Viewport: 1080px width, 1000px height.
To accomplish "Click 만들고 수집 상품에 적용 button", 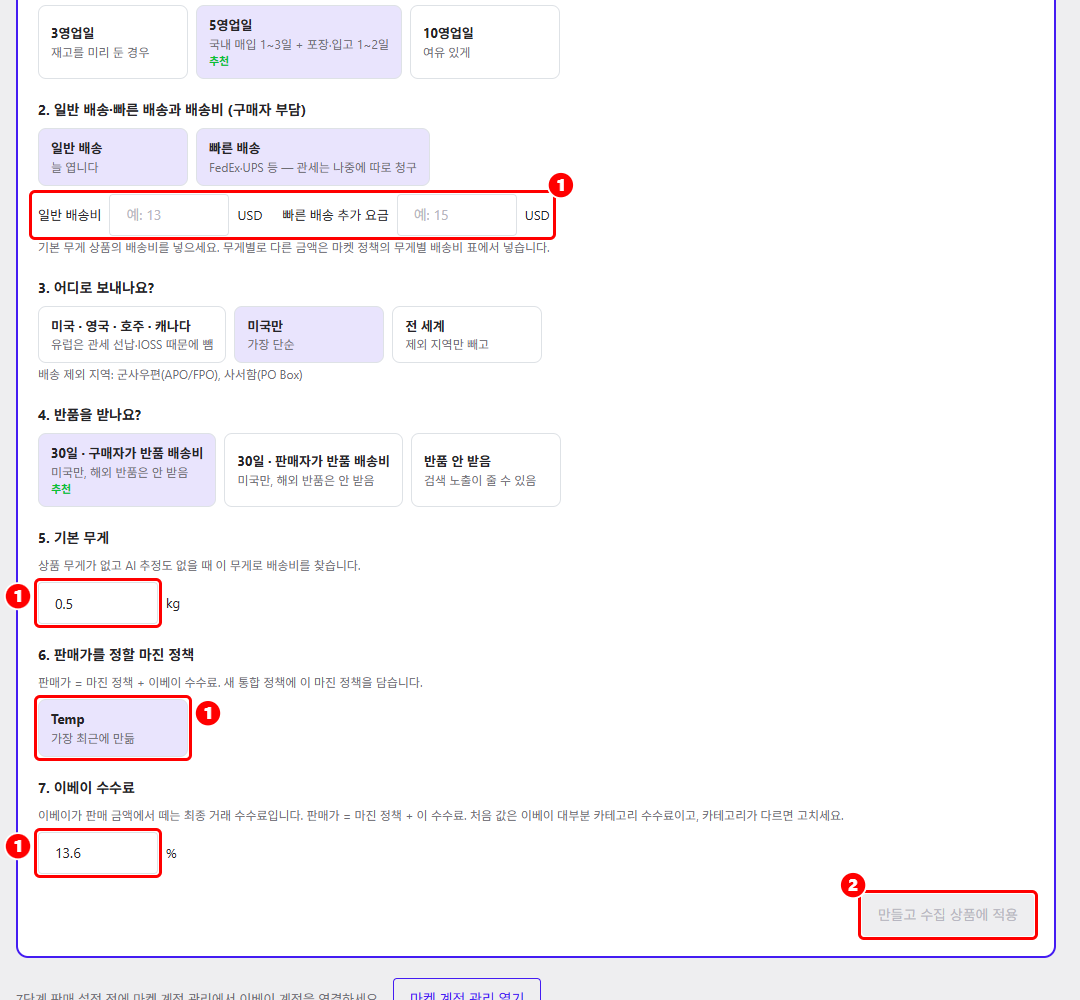I will (x=947, y=915).
